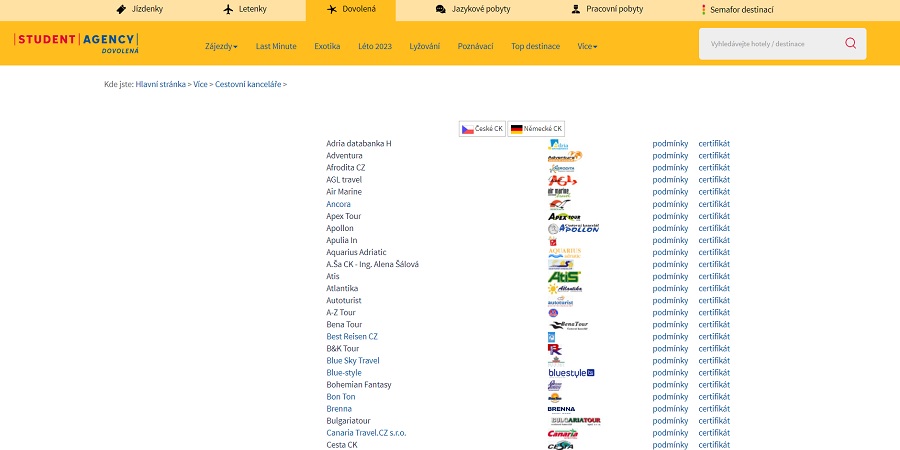Click the Bon Ton logo

tap(554, 397)
